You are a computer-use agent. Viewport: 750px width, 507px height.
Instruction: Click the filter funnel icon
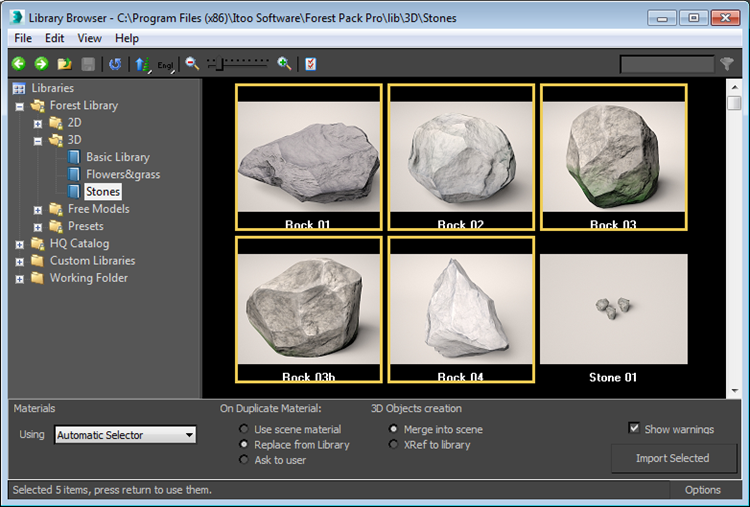727,64
